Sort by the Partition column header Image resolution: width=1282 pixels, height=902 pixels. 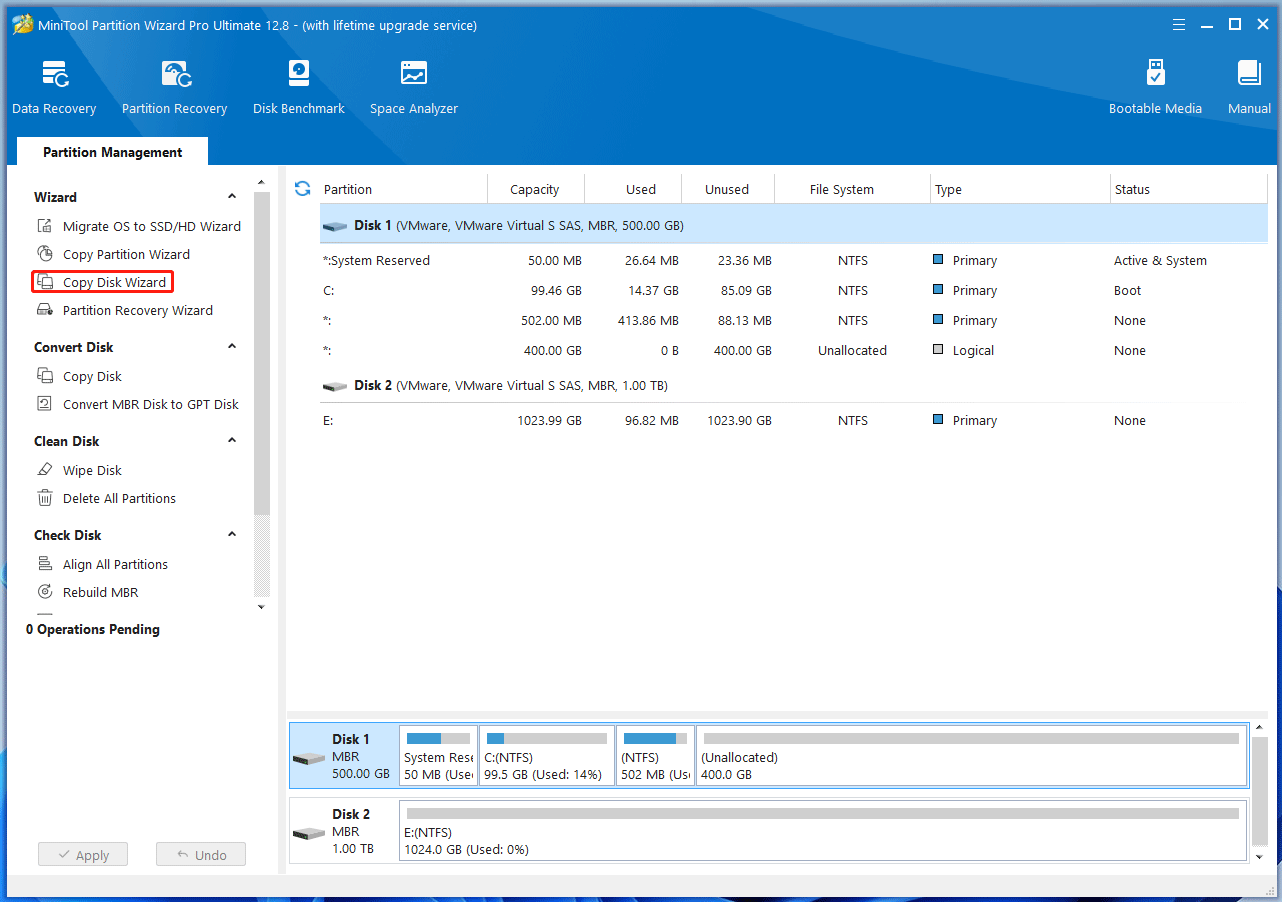403,189
